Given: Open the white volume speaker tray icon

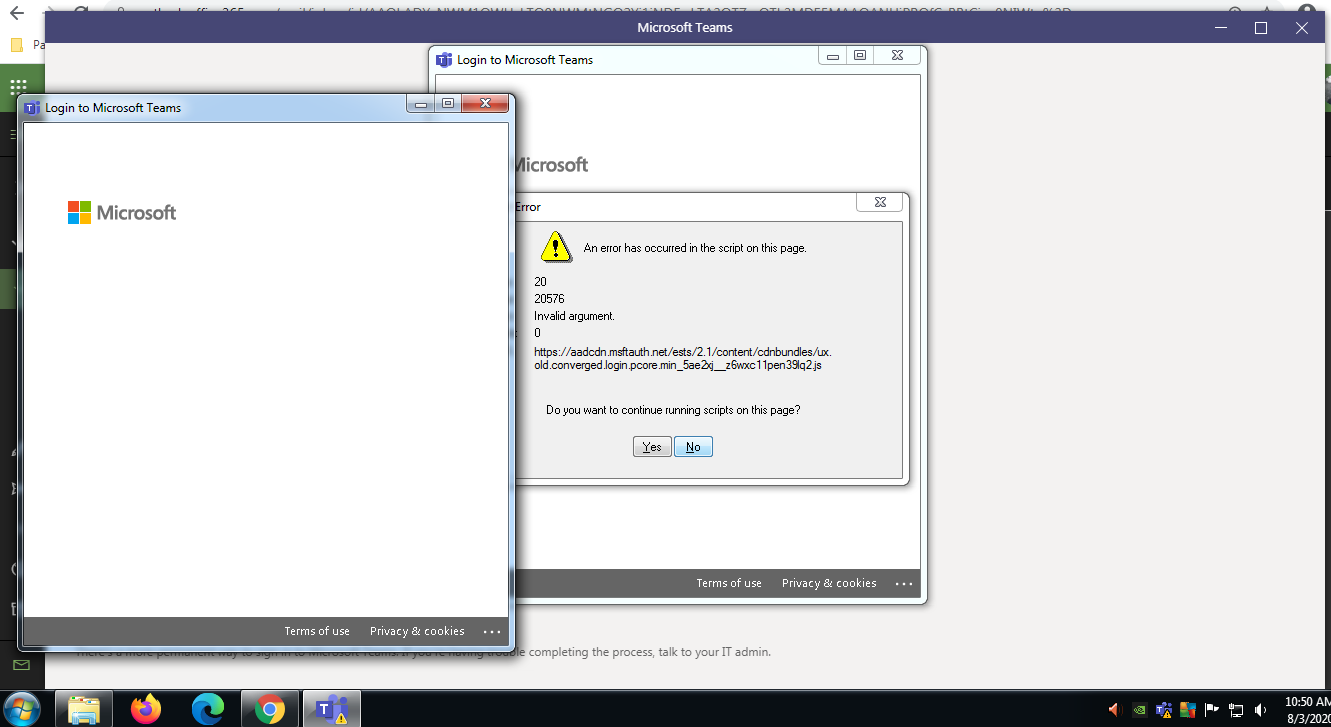Looking at the screenshot, I should point(1260,710).
